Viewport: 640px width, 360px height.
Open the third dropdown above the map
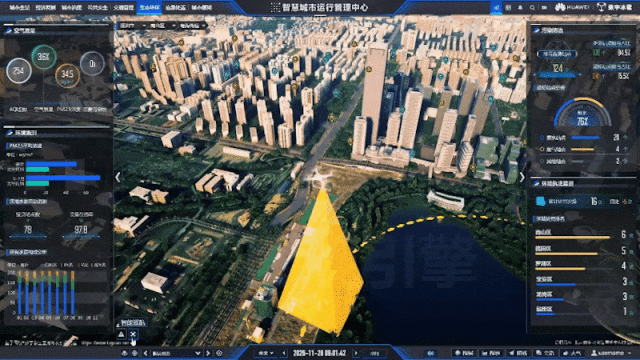click(x=192, y=26)
